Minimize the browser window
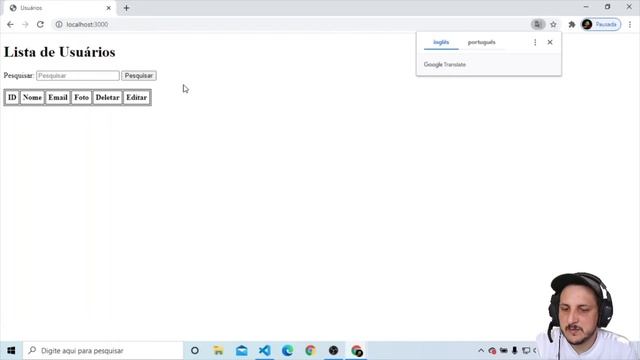This screenshot has height=360, width=640. coord(586,7)
